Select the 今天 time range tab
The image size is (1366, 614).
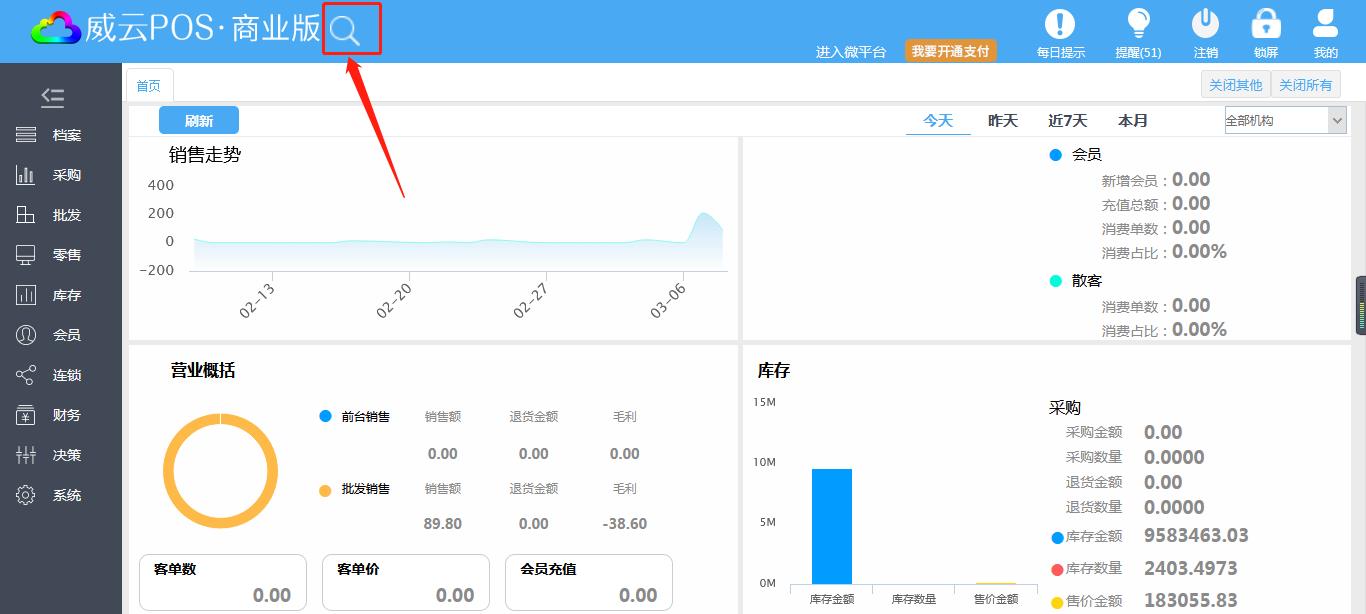click(x=938, y=120)
